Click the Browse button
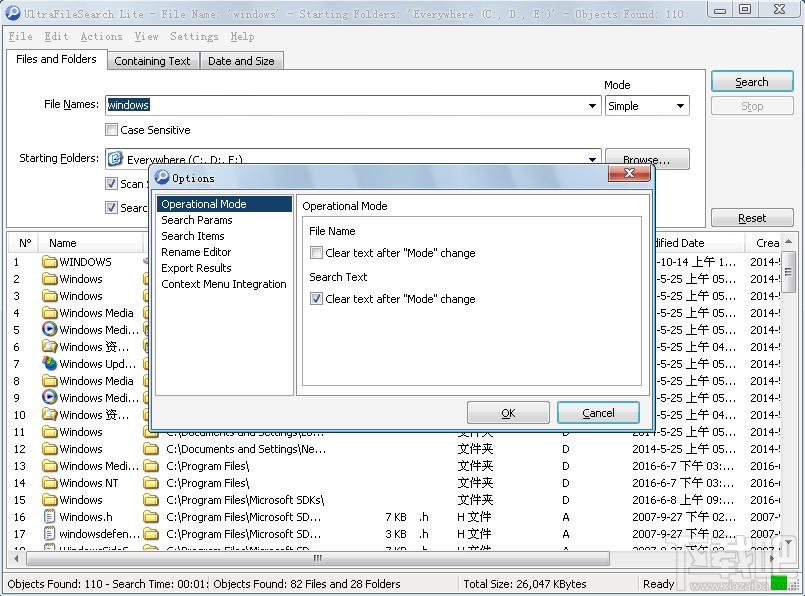 (x=647, y=159)
